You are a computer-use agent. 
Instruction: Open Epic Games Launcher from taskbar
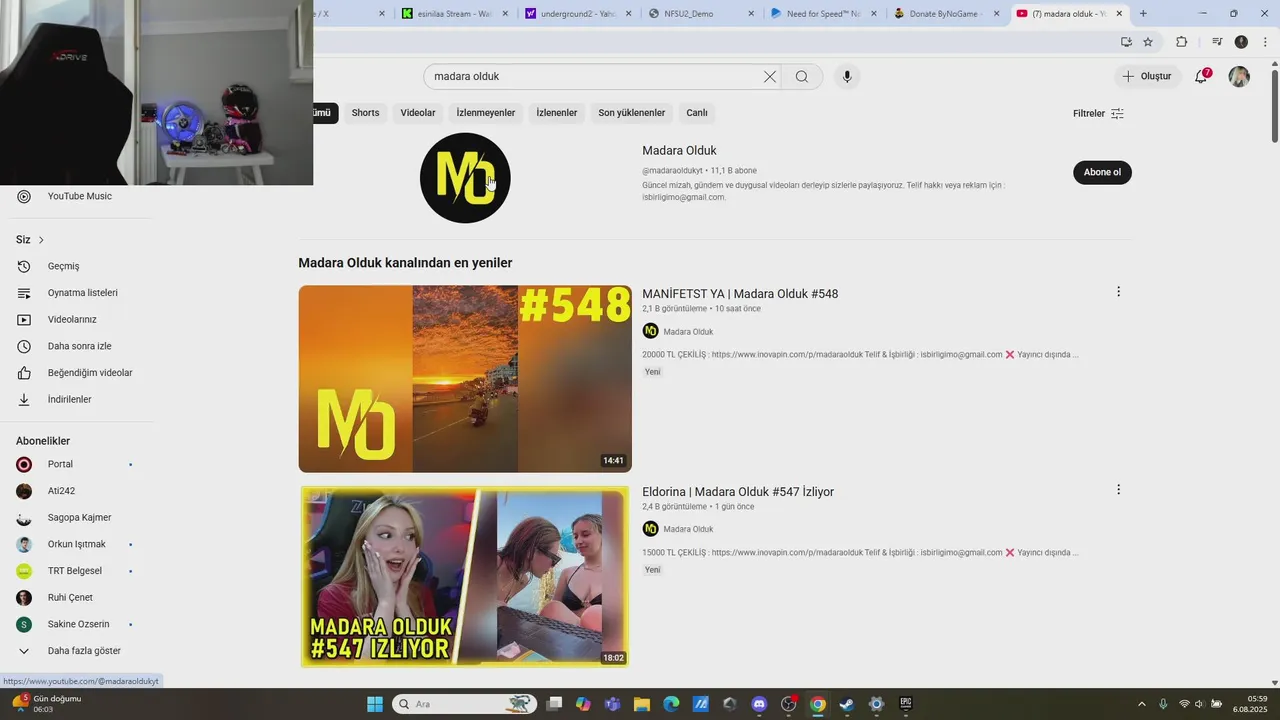[x=906, y=704]
